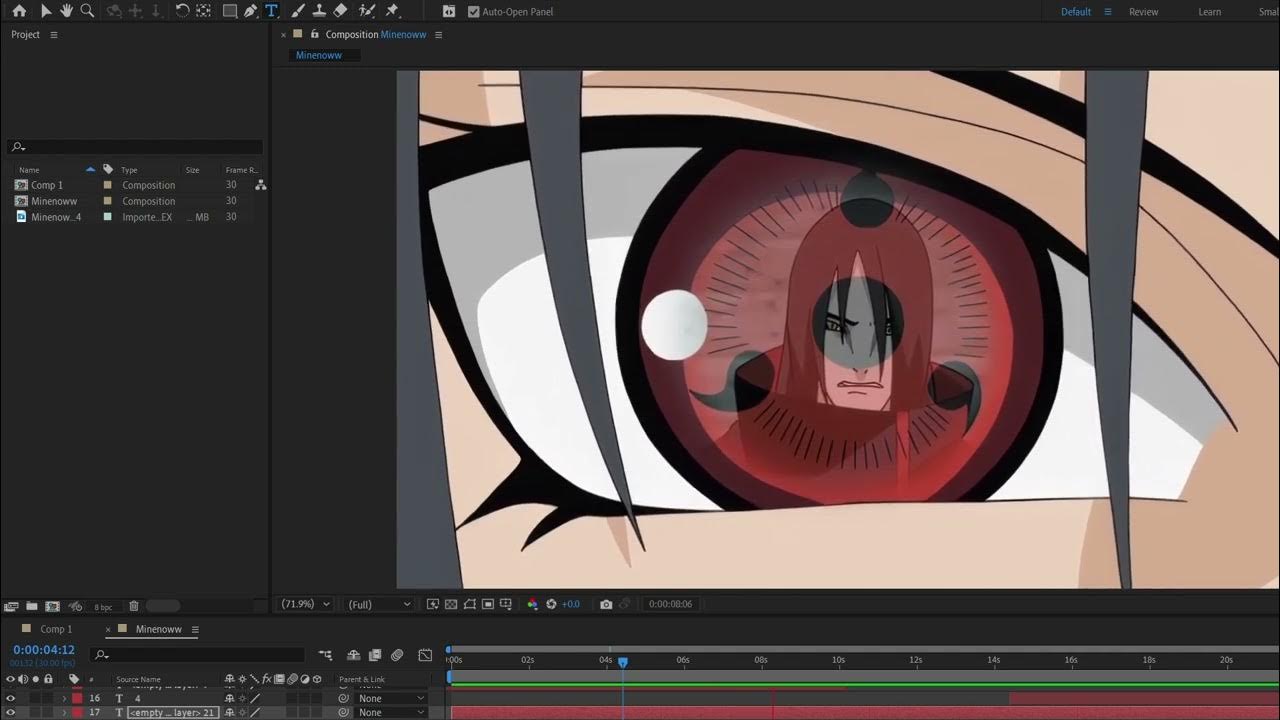Click the Orbit camera tool icon

(x=114, y=11)
